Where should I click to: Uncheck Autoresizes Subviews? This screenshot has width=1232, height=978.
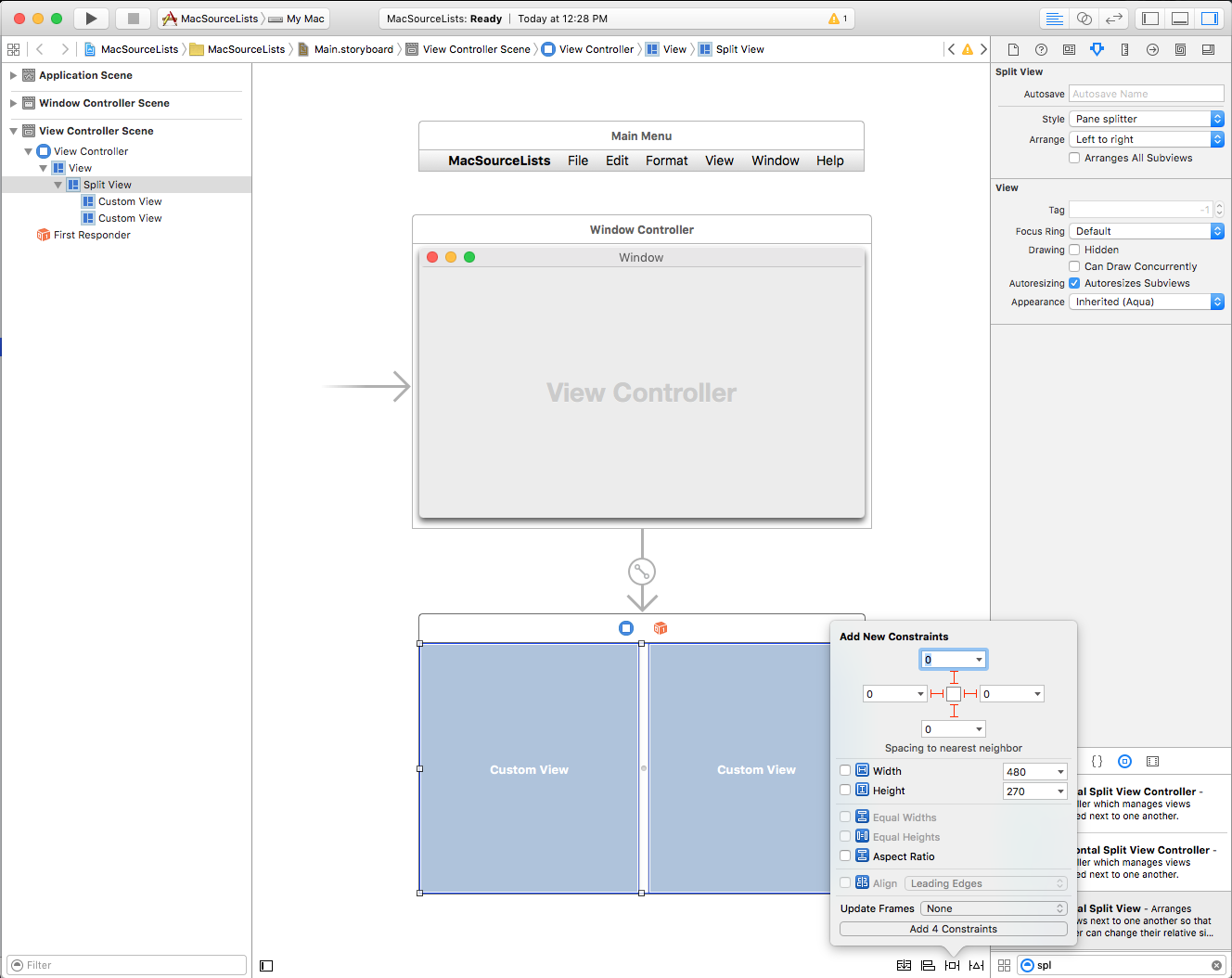point(1073,283)
